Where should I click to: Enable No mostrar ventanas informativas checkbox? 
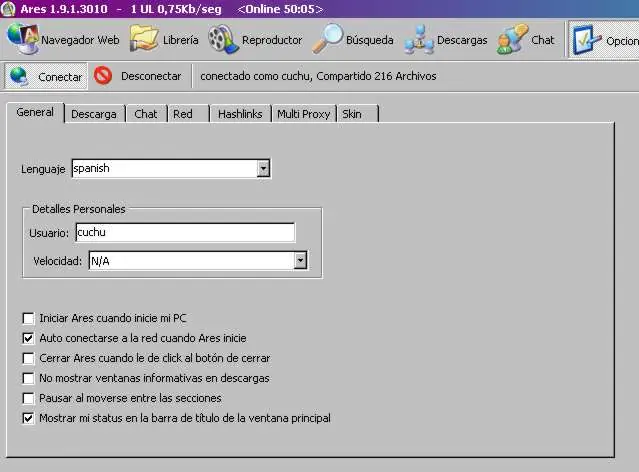point(28,378)
